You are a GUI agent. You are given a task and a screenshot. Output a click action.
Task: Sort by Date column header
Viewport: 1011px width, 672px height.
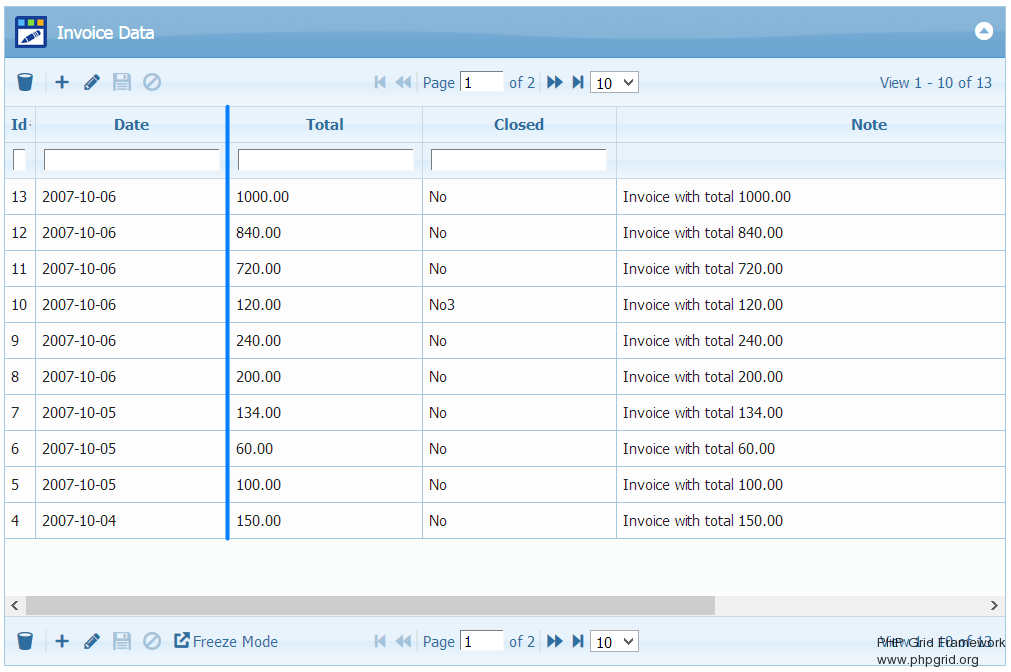tap(131, 125)
